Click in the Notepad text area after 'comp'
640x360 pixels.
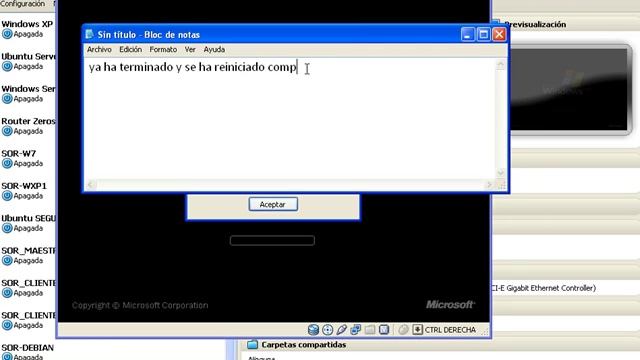point(298,67)
